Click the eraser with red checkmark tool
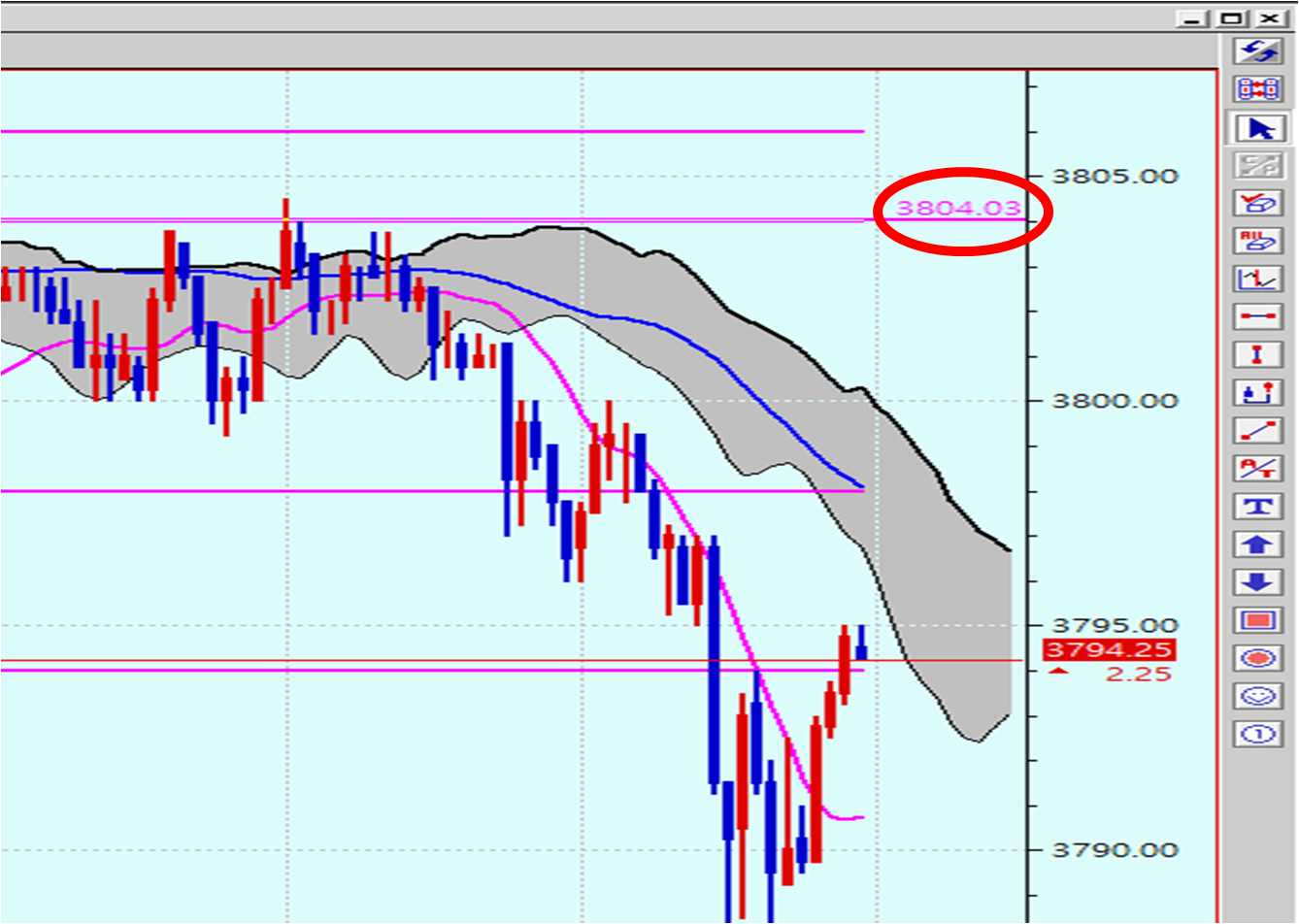The width and height of the screenshot is (1299, 924). (1258, 203)
